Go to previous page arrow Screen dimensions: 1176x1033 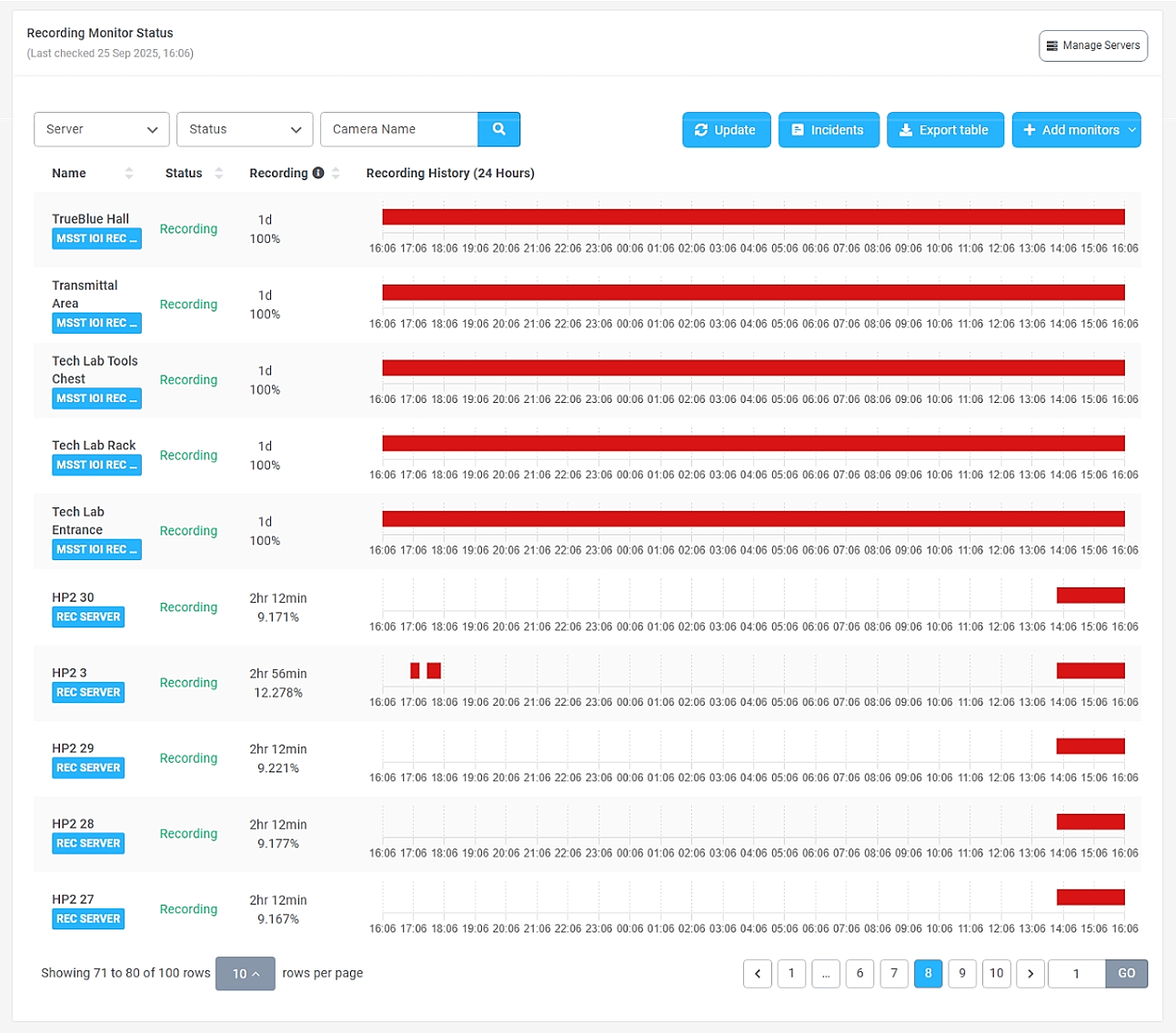[758, 973]
